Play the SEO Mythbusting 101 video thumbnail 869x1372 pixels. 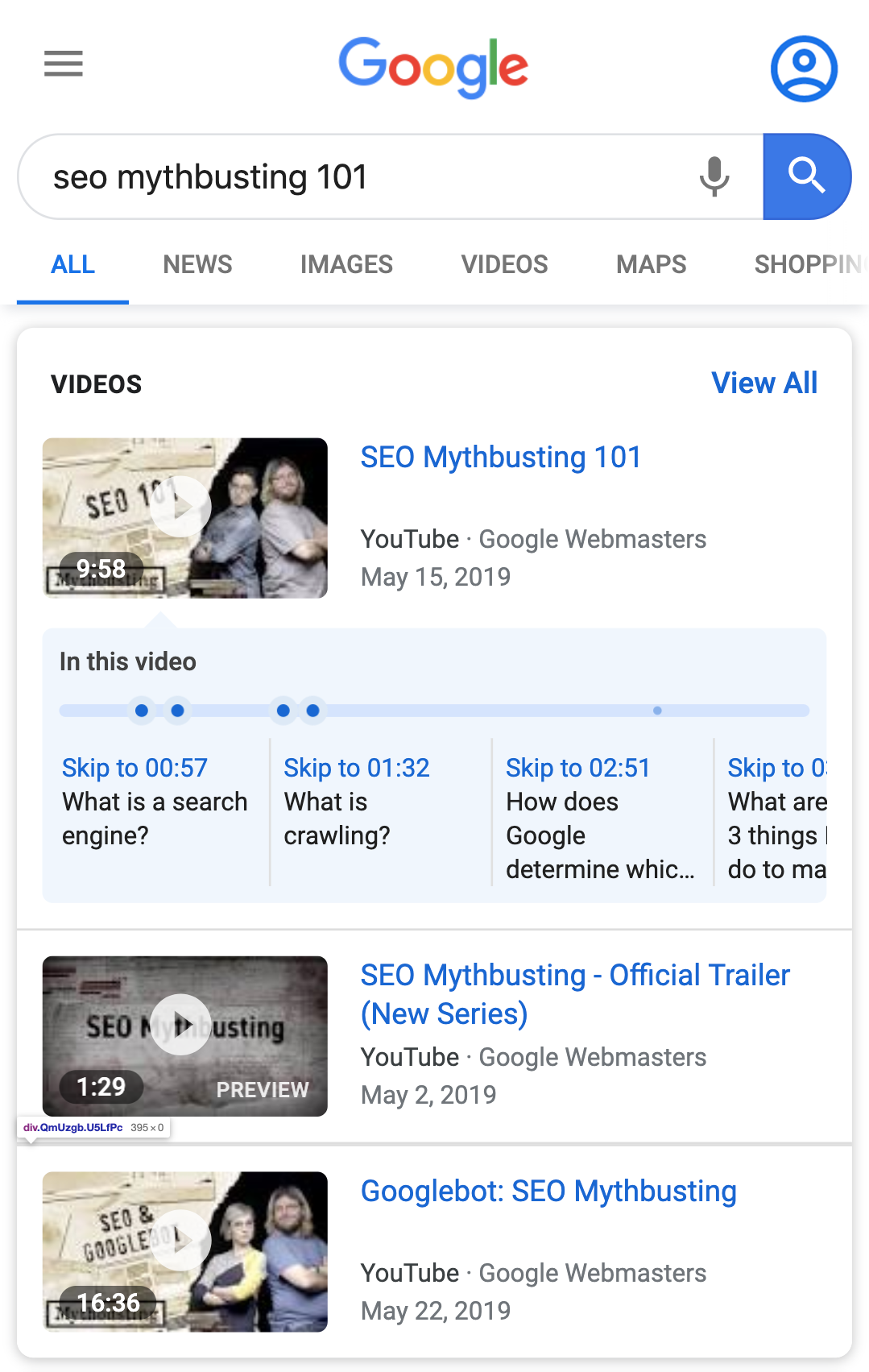click(x=184, y=517)
